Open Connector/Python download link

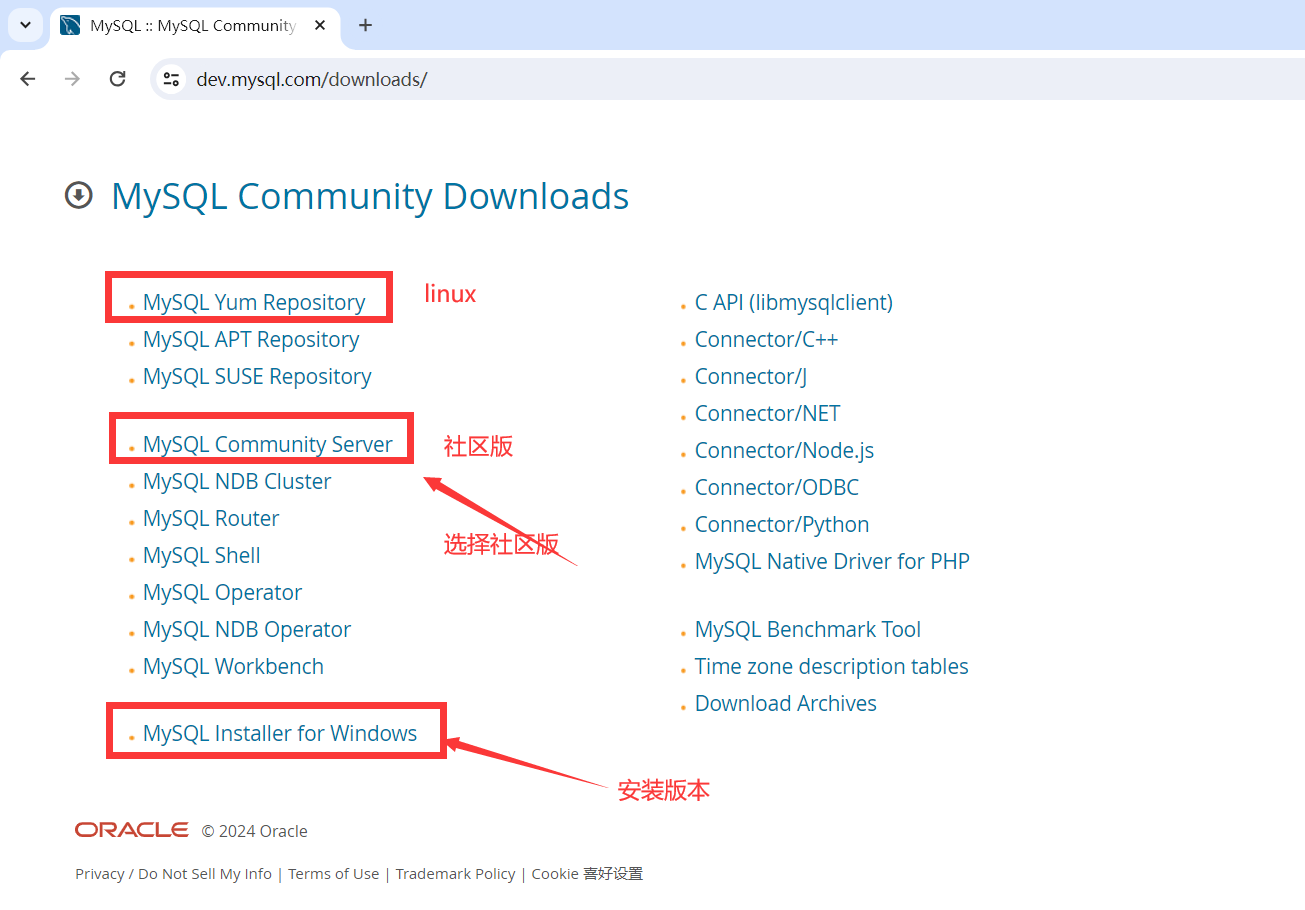(x=782, y=524)
